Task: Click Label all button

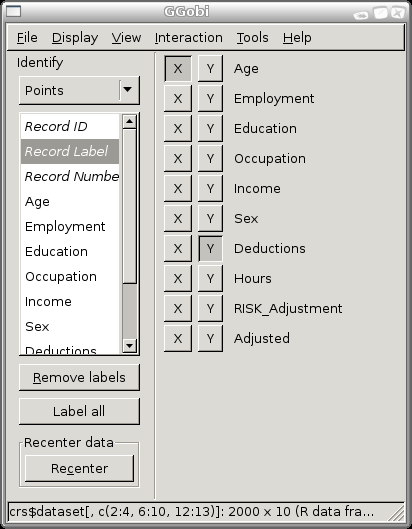Action: click(79, 411)
